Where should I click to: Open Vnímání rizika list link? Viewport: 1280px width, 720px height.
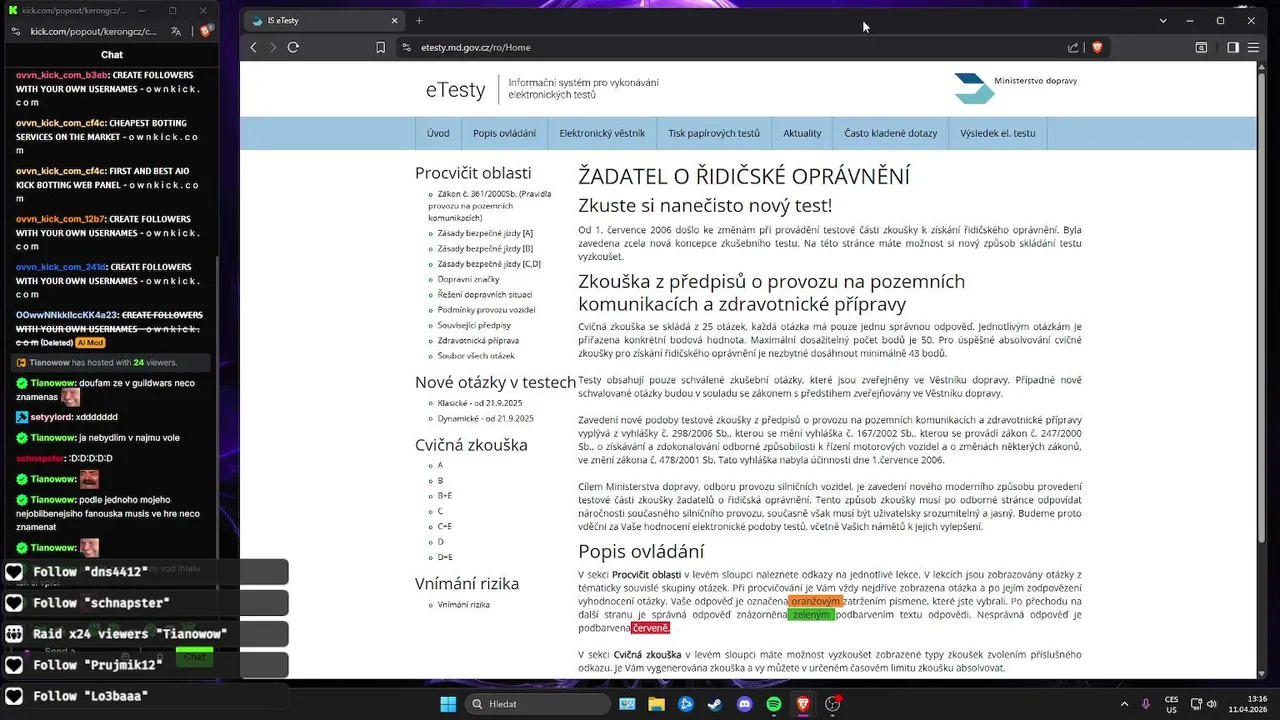(x=463, y=605)
